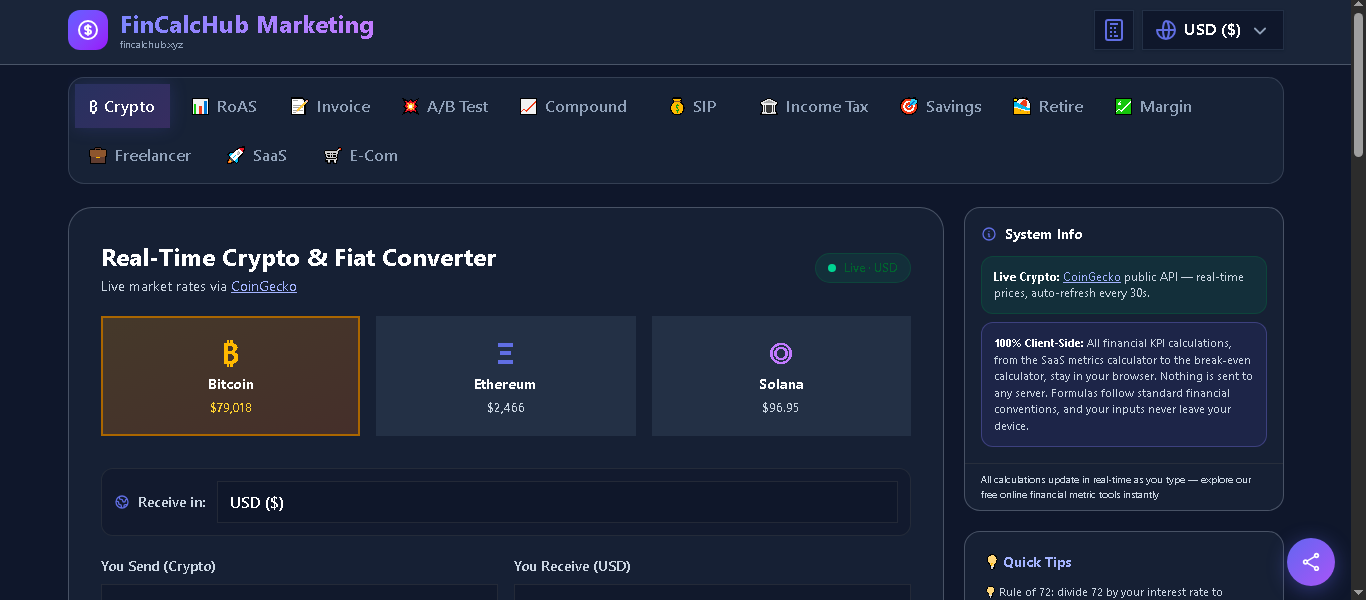Click the 100% Client-Side info box
This screenshot has height=600, width=1366.
pyautogui.click(x=1124, y=384)
